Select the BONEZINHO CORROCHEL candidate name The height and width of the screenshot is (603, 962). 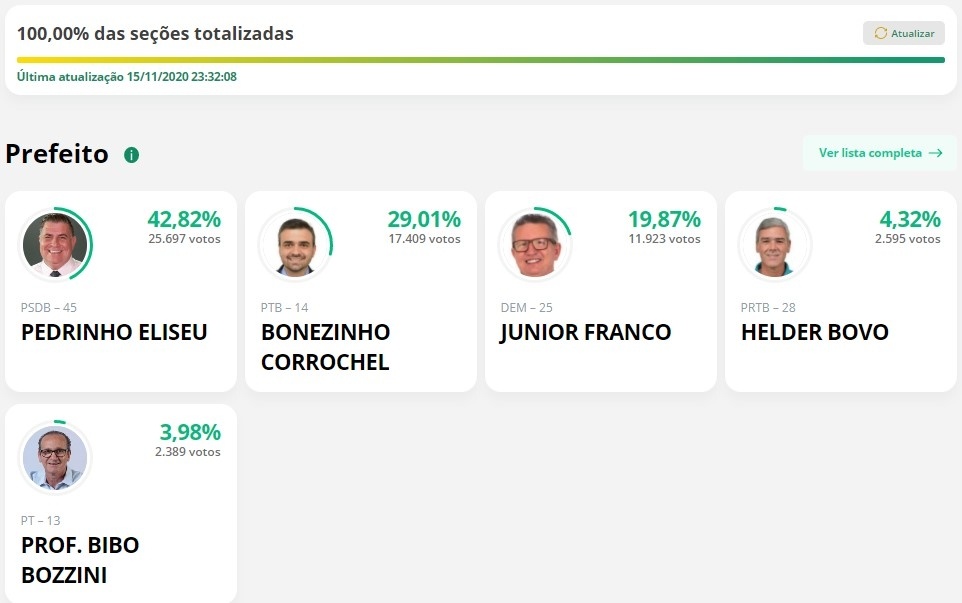coord(325,346)
